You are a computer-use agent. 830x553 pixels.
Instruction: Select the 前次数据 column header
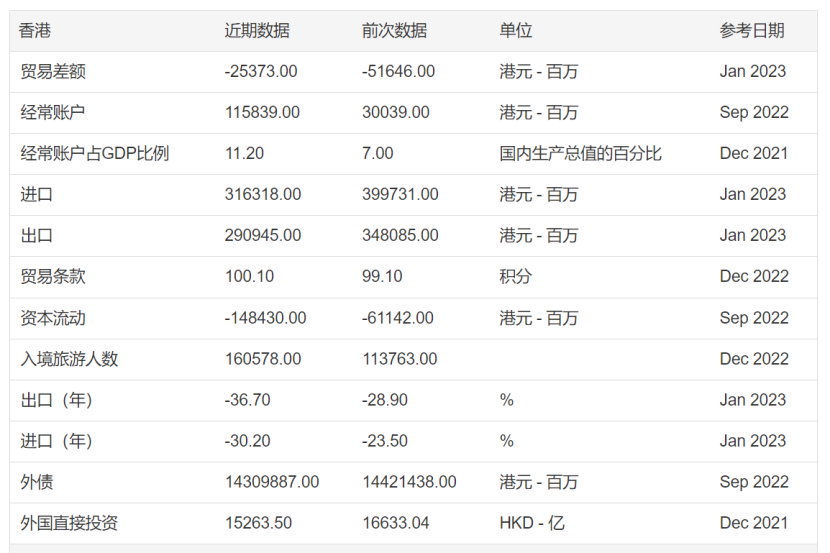click(x=394, y=30)
